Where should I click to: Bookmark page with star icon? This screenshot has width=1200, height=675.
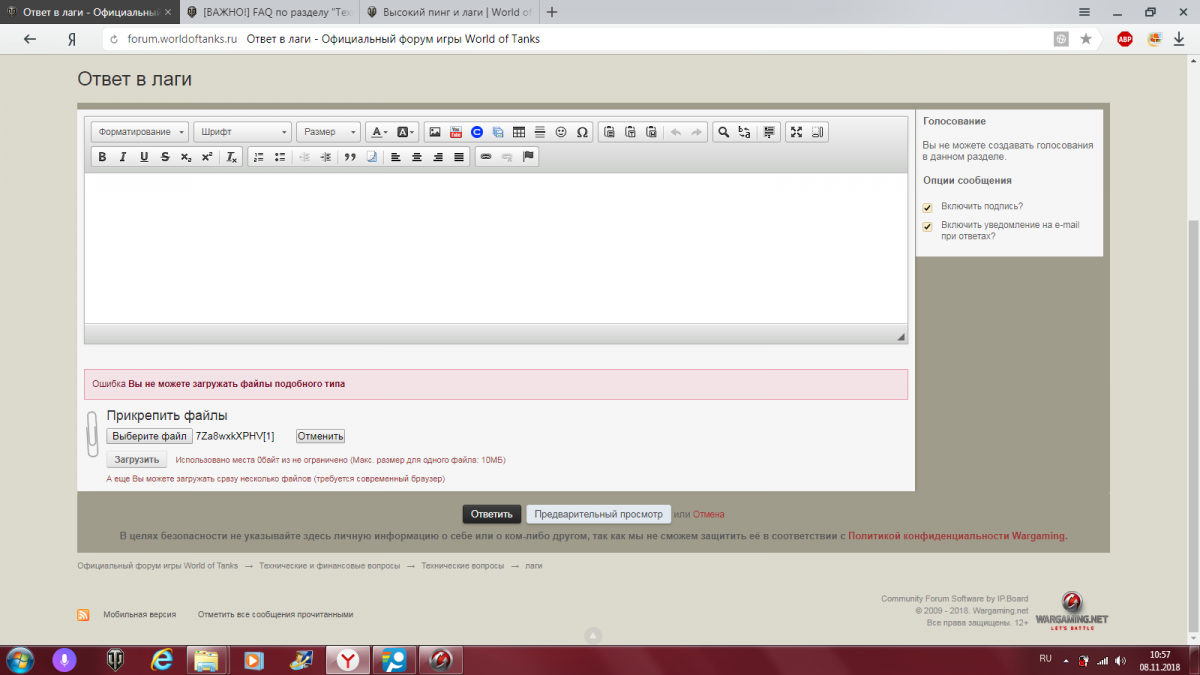coord(1085,39)
